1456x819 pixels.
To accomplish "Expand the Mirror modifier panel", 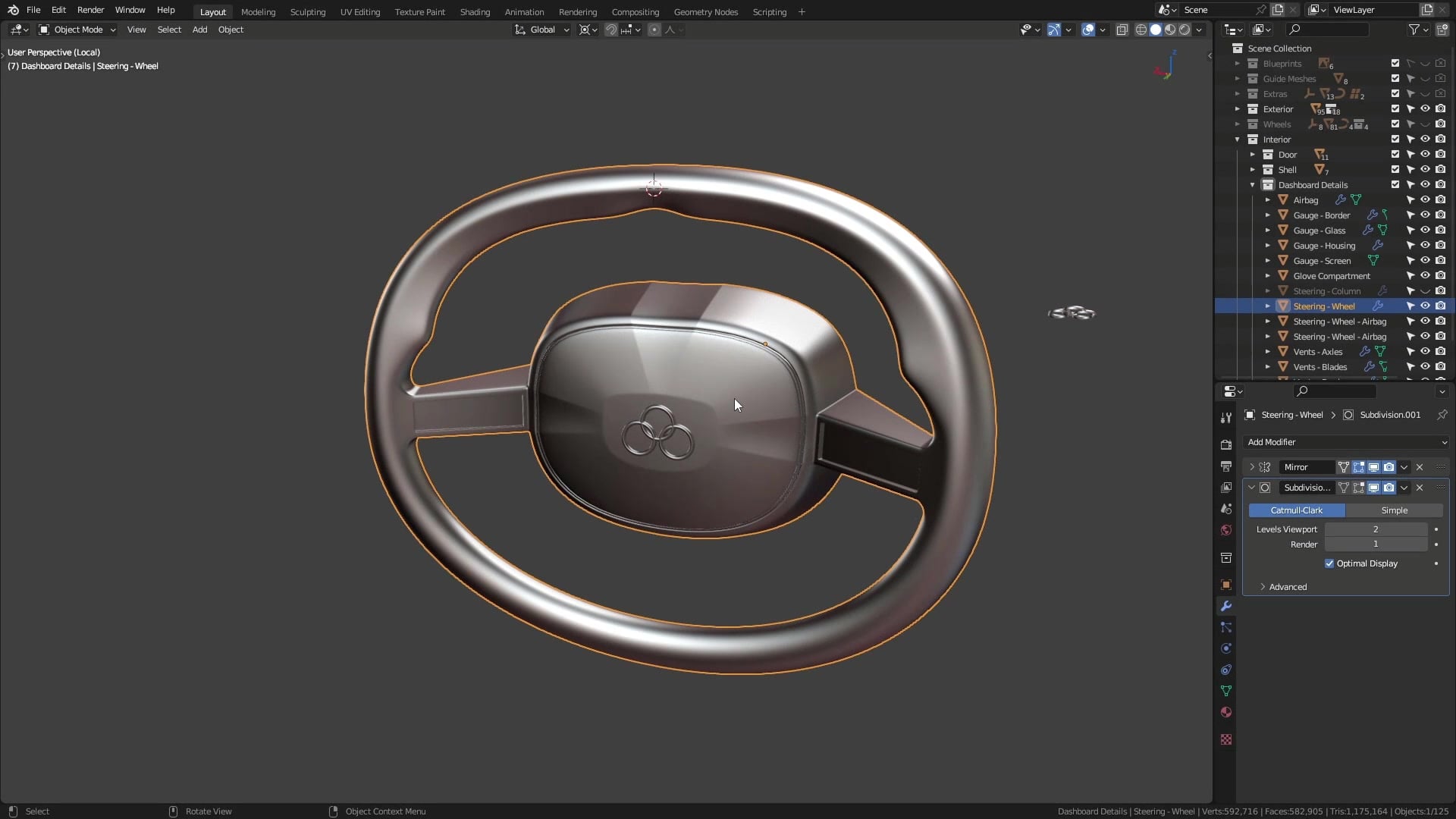I will [x=1252, y=467].
